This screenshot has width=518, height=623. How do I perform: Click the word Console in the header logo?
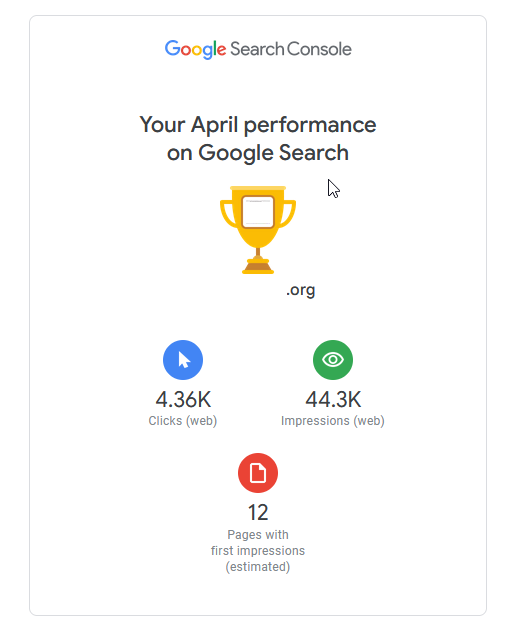[x=319, y=49]
